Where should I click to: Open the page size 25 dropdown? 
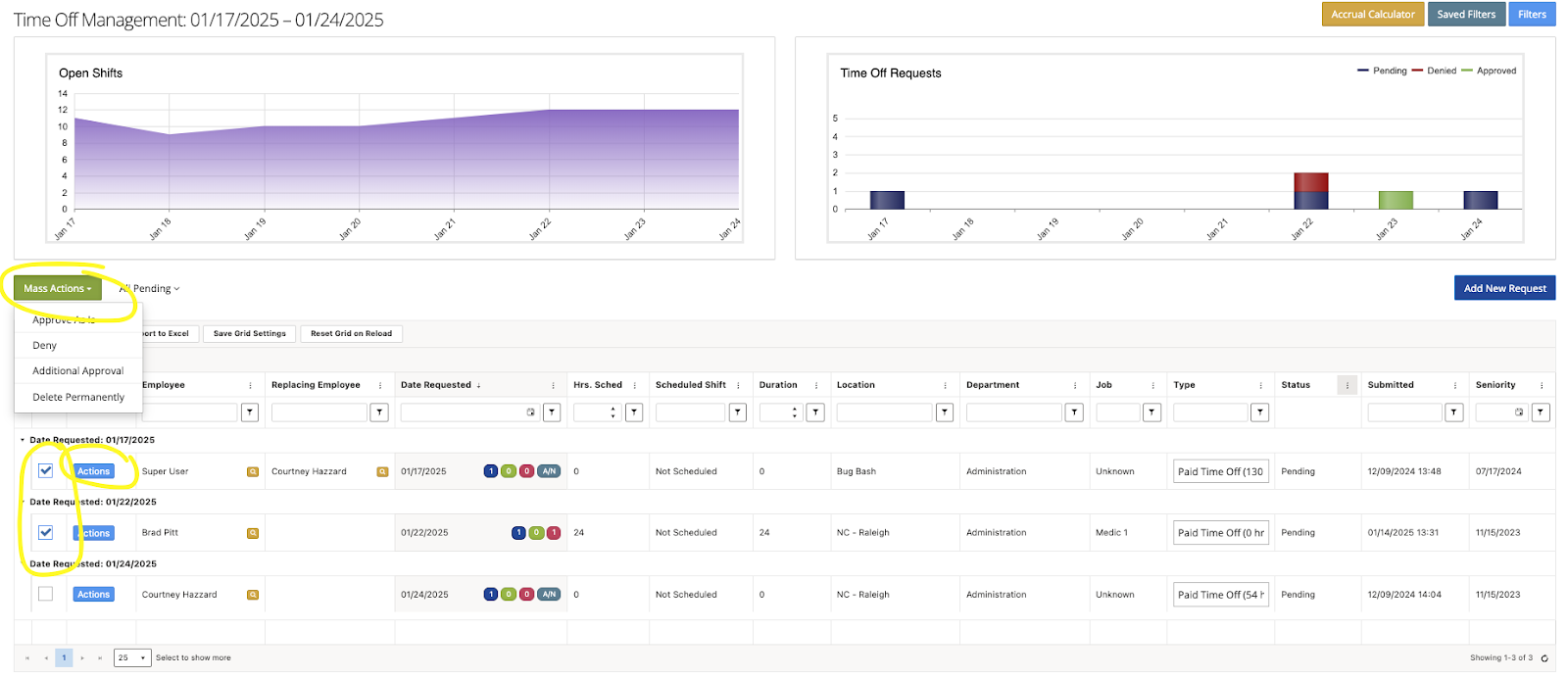click(132, 658)
